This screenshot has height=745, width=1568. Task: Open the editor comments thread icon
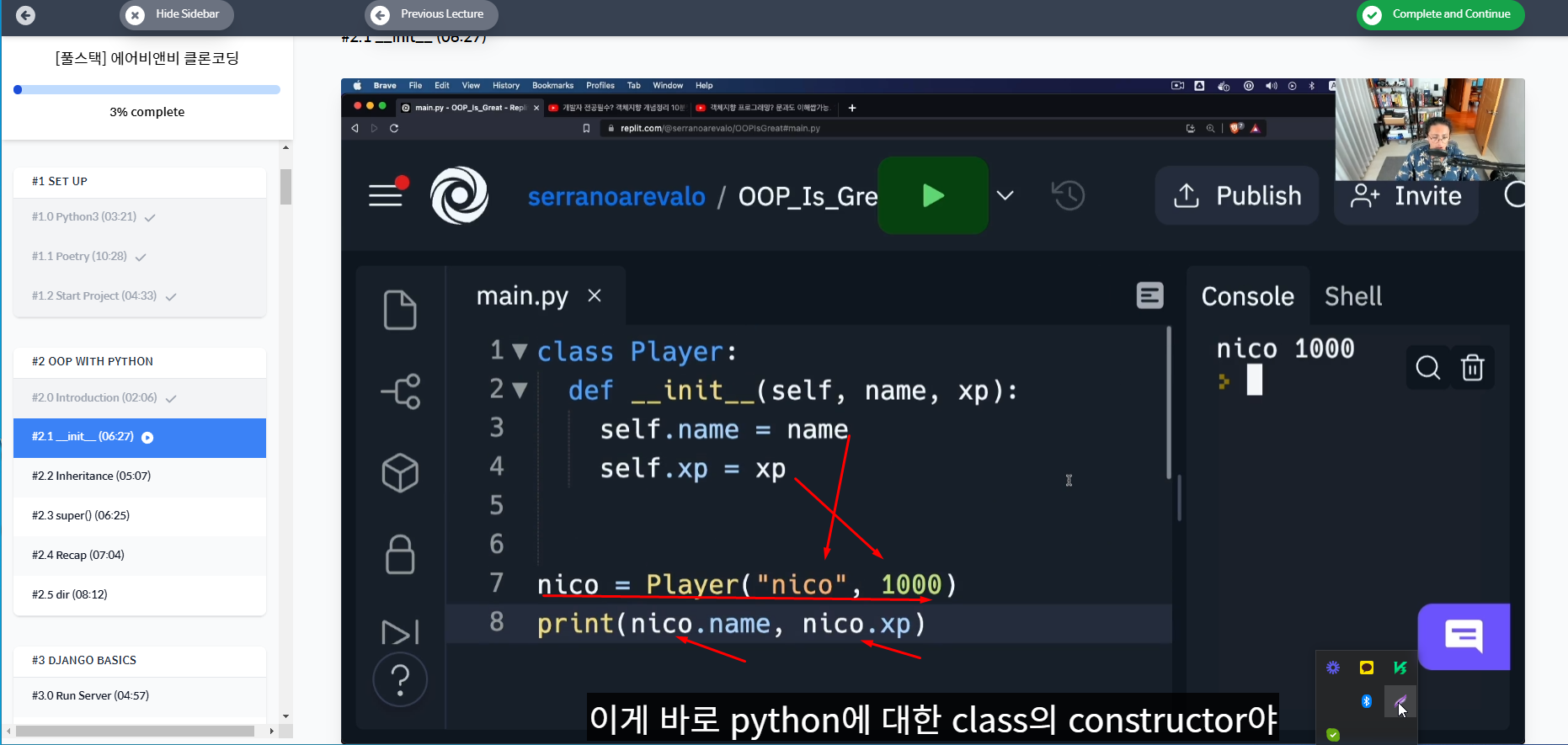1149,295
